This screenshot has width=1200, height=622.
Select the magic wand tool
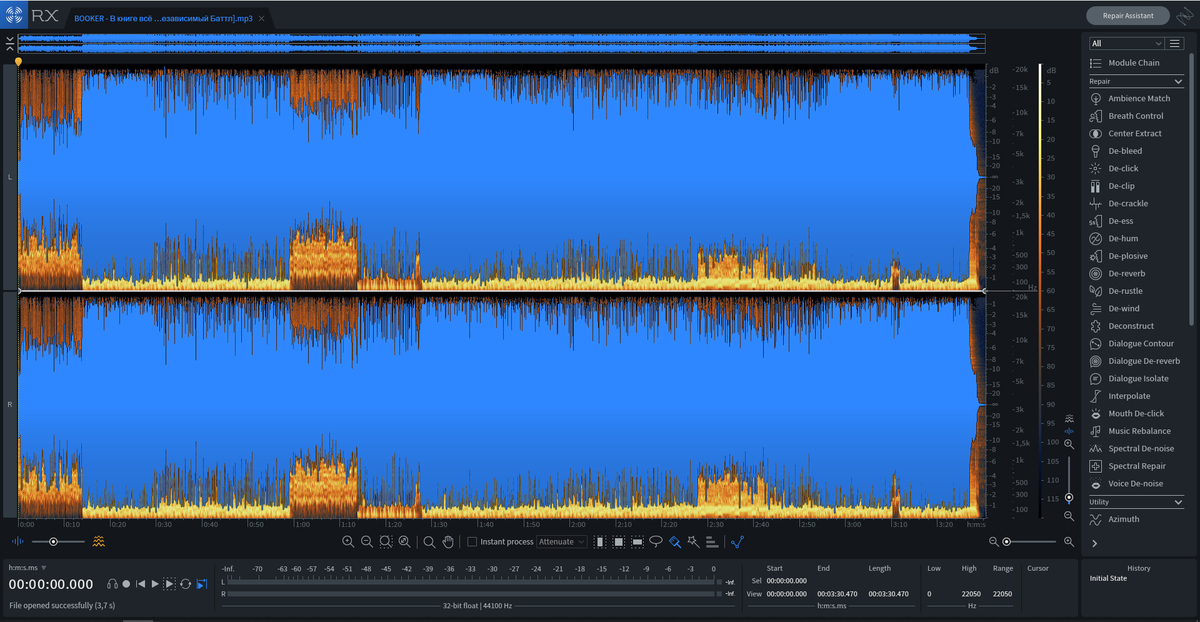coord(693,541)
